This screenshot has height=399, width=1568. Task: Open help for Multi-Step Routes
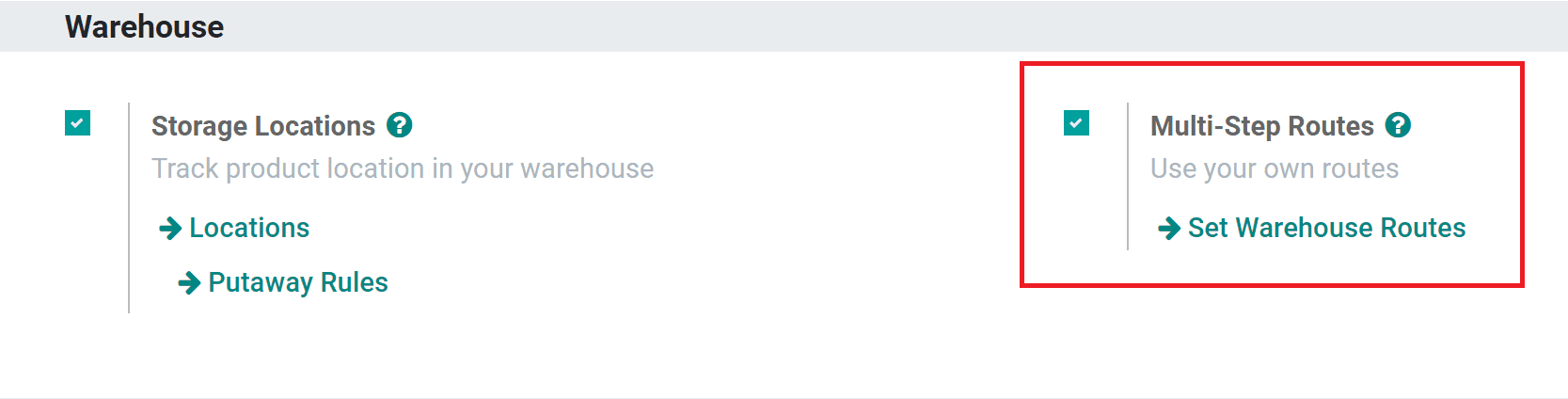1399,125
